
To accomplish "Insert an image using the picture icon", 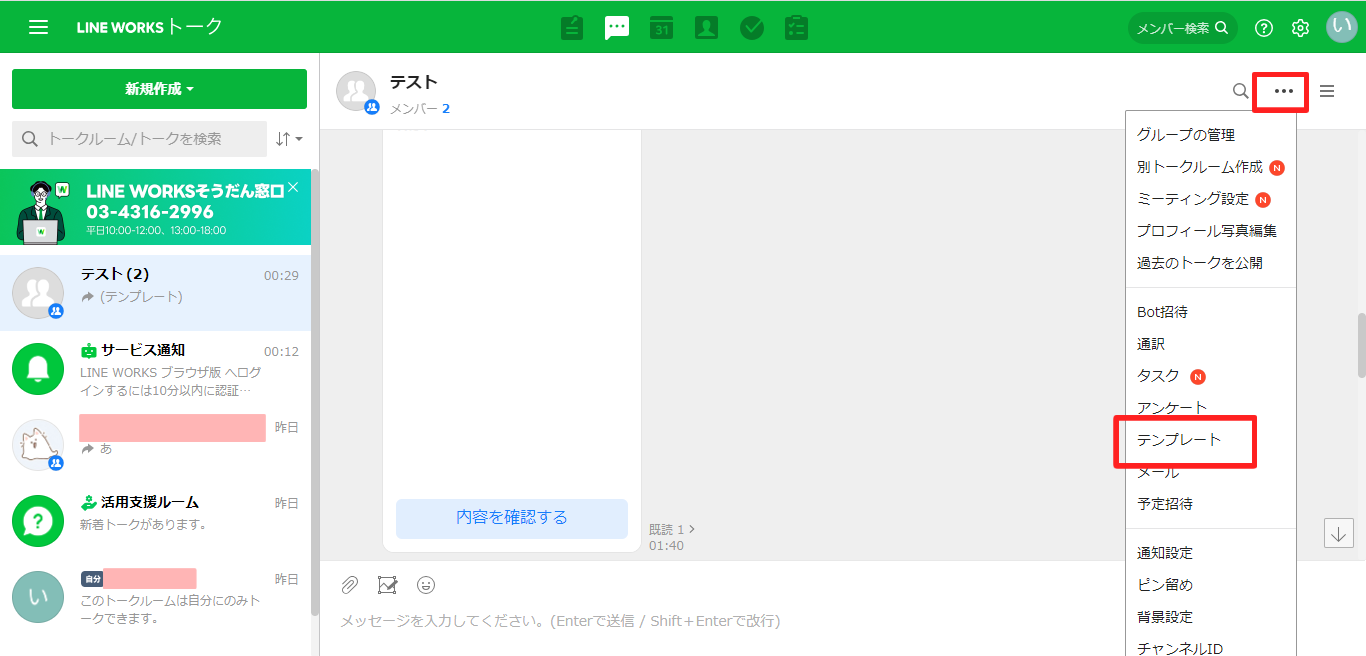I will (388, 585).
